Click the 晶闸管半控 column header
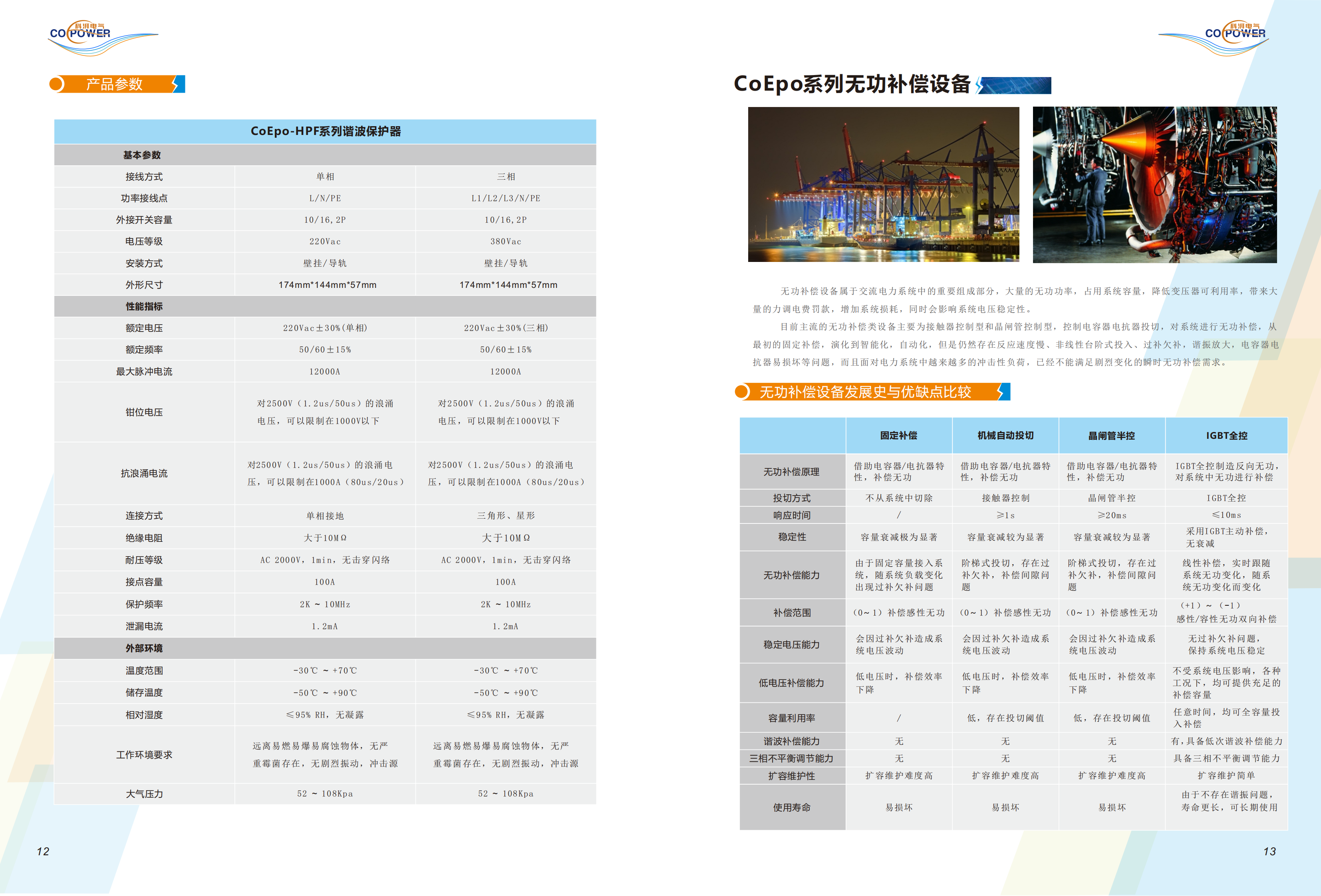The width and height of the screenshot is (1321, 896). [x=1111, y=435]
